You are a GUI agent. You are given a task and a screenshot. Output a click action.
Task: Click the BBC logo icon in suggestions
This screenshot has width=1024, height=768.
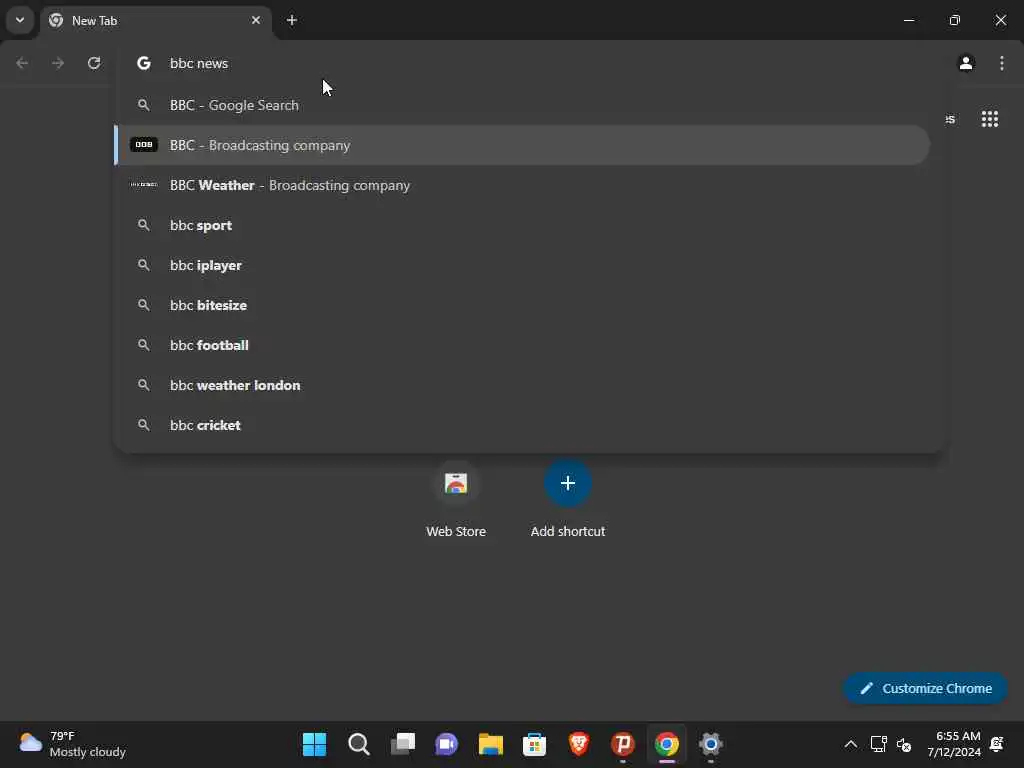pos(144,144)
